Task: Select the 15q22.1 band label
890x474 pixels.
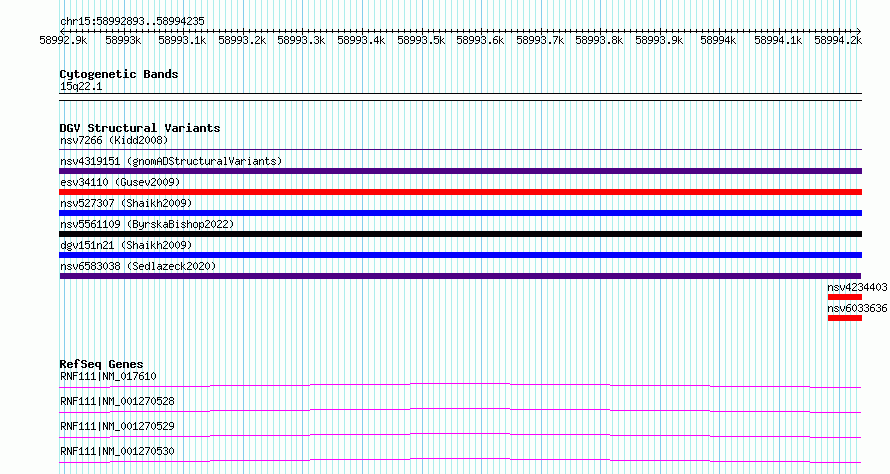Action: pyautogui.click(x=81, y=86)
